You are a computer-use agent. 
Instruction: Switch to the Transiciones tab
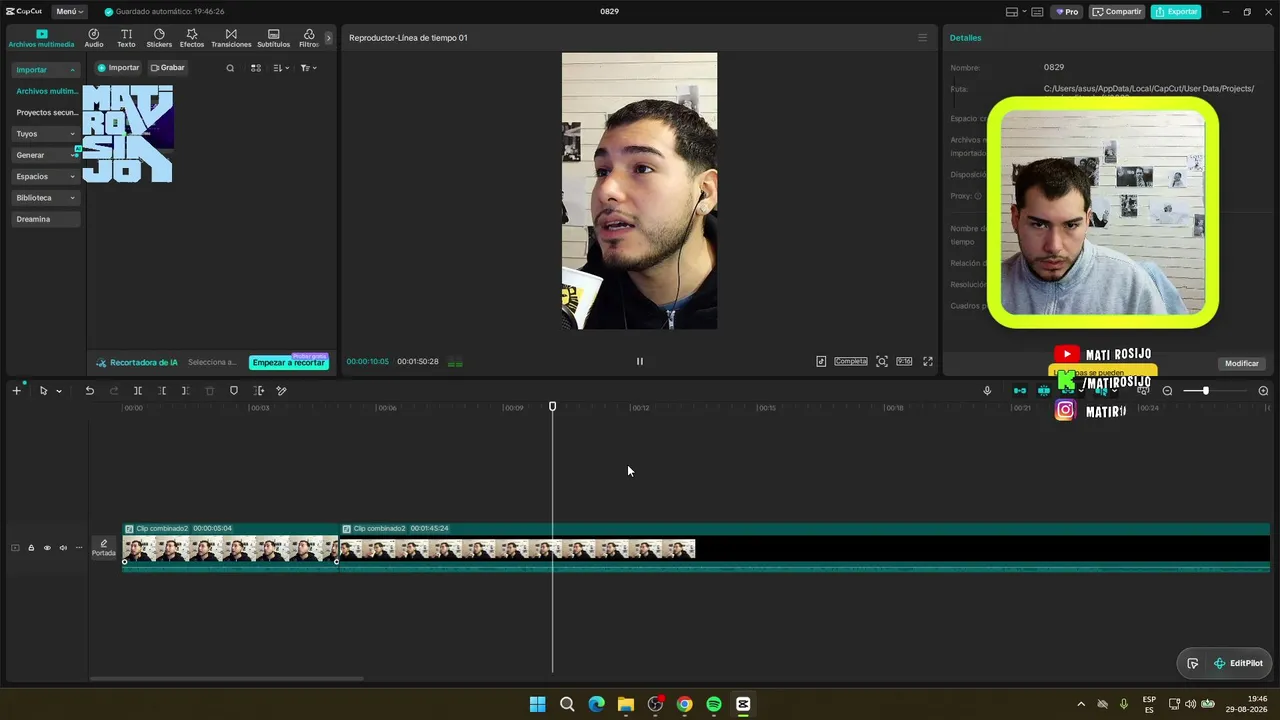point(231,38)
